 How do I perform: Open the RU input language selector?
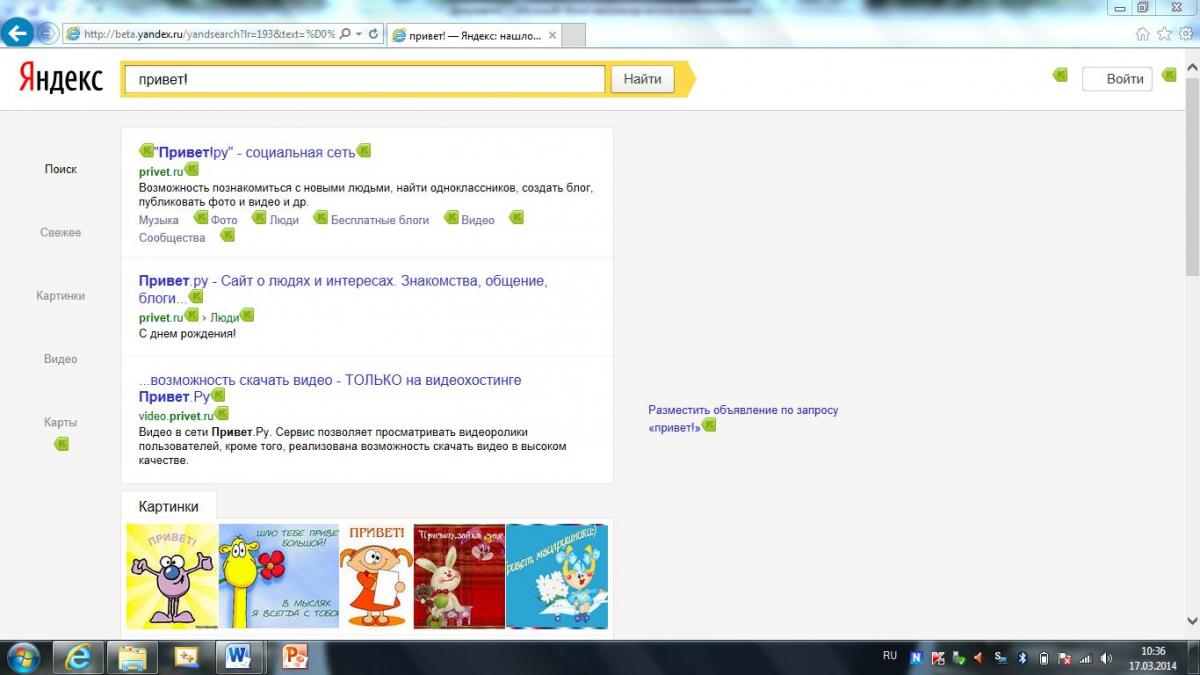click(890, 656)
